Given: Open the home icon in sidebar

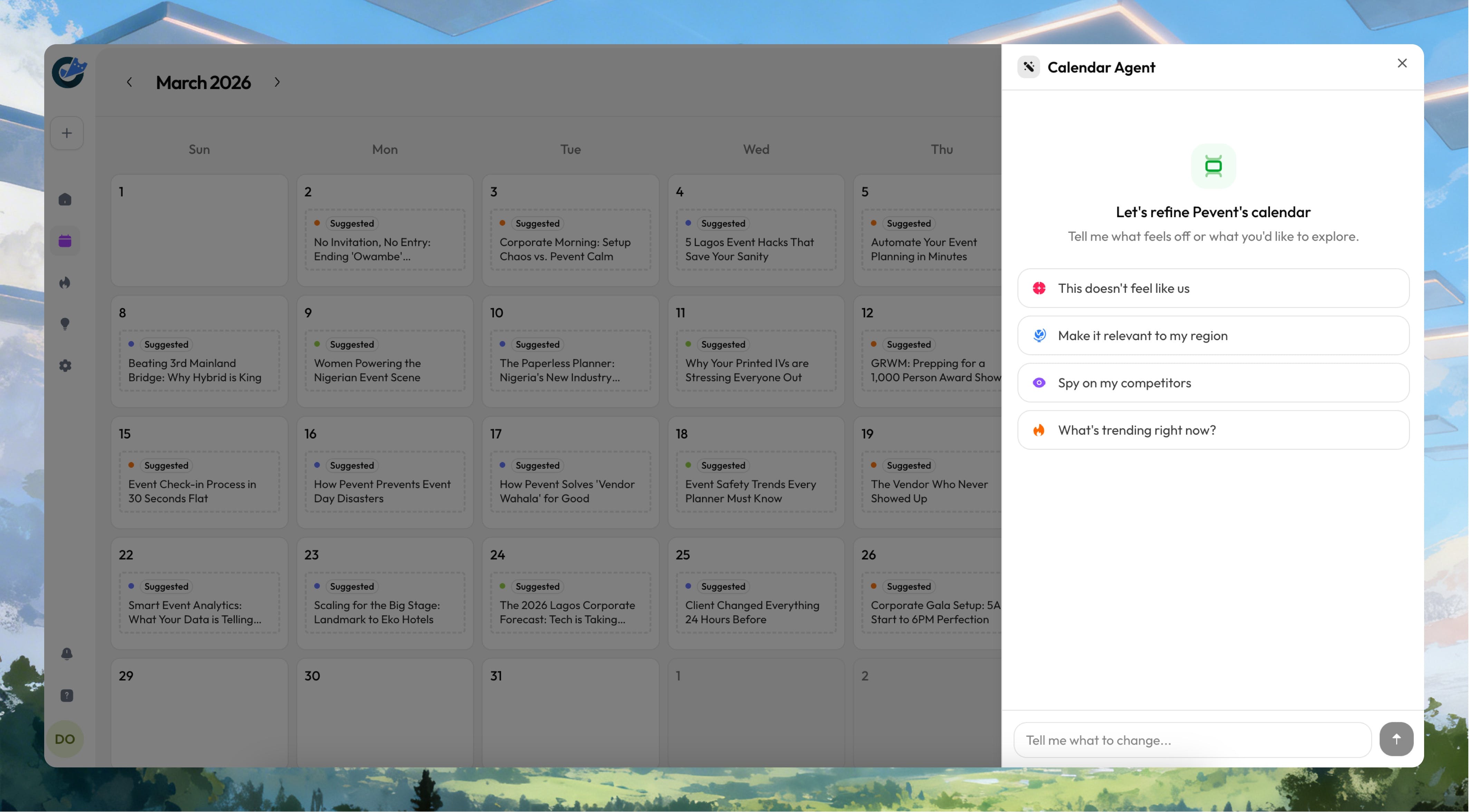Looking at the screenshot, I should click(x=65, y=200).
